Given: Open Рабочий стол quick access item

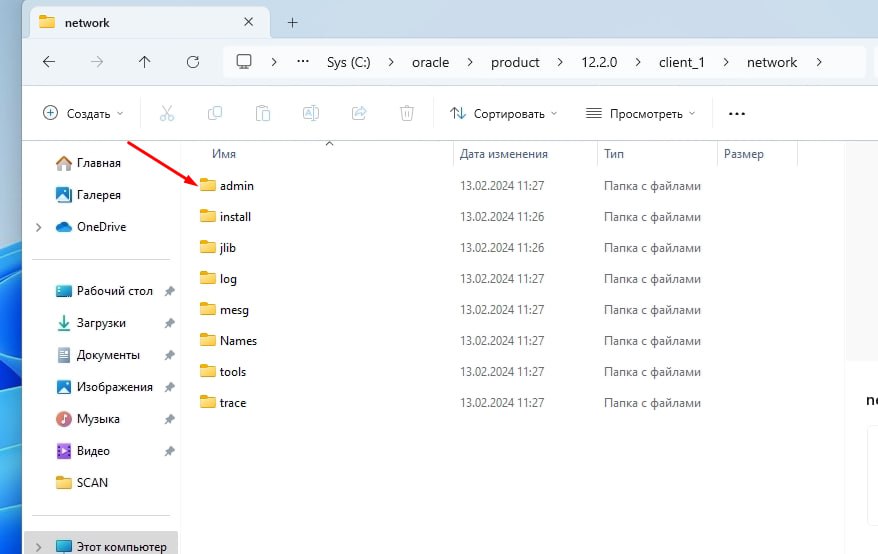Looking at the screenshot, I should 104,291.
